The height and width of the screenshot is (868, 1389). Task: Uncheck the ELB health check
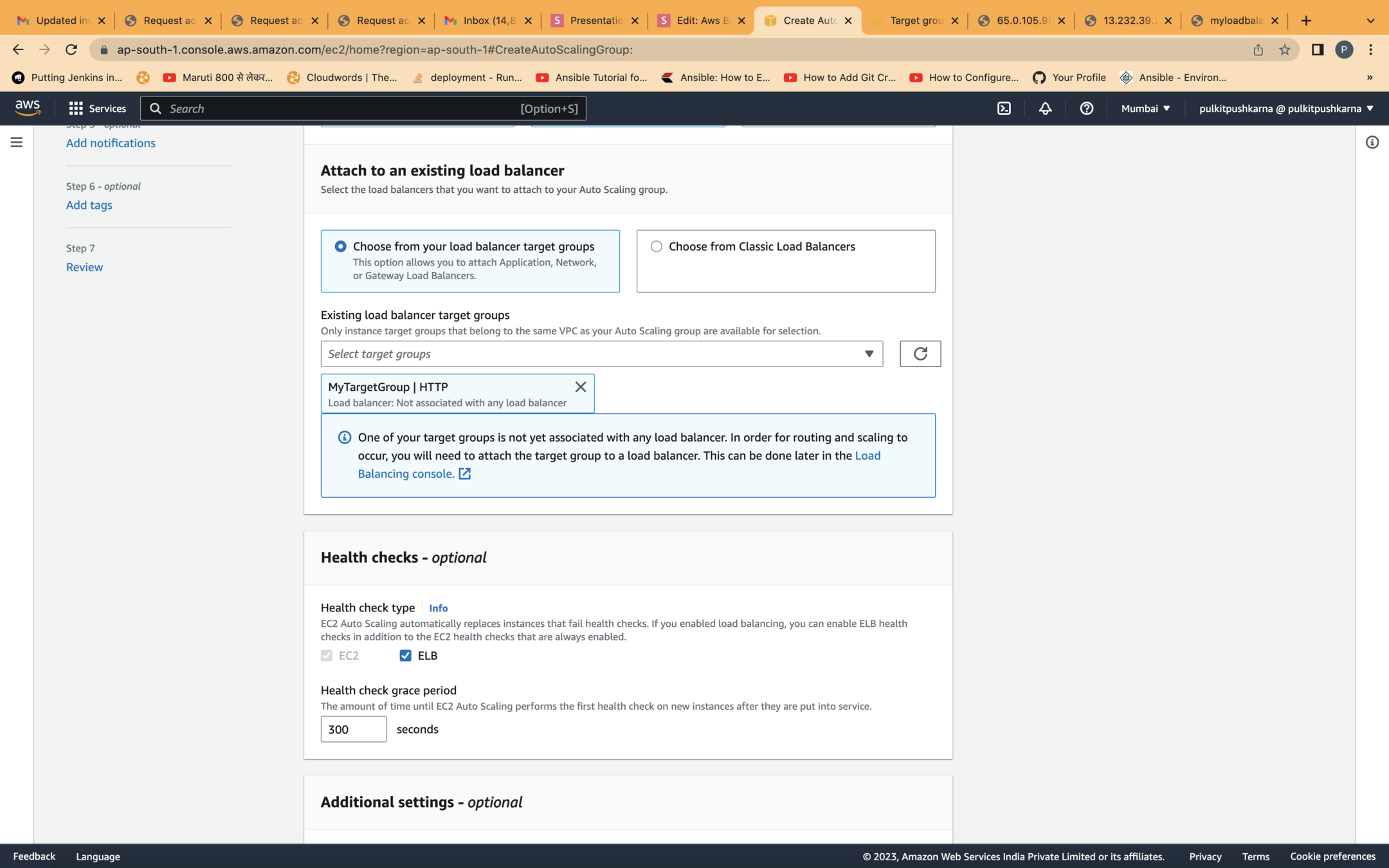pyautogui.click(x=405, y=655)
